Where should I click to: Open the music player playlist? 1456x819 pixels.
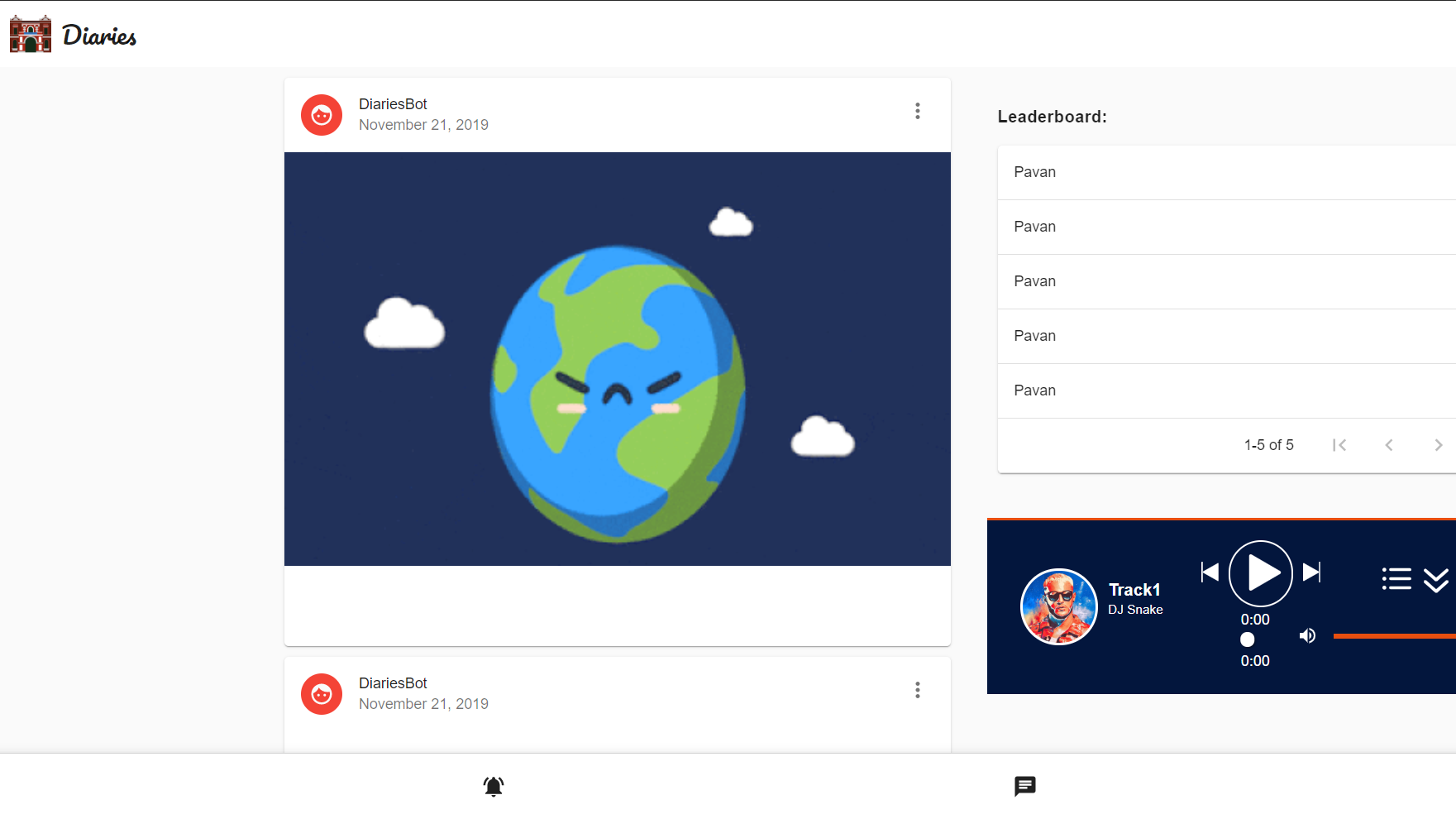pos(1396,579)
